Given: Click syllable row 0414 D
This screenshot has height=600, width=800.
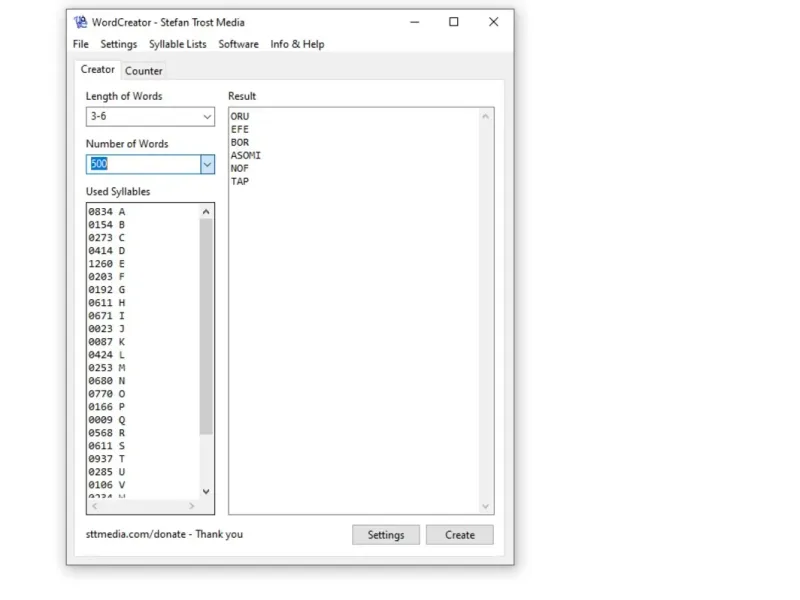Looking at the screenshot, I should (x=107, y=251).
